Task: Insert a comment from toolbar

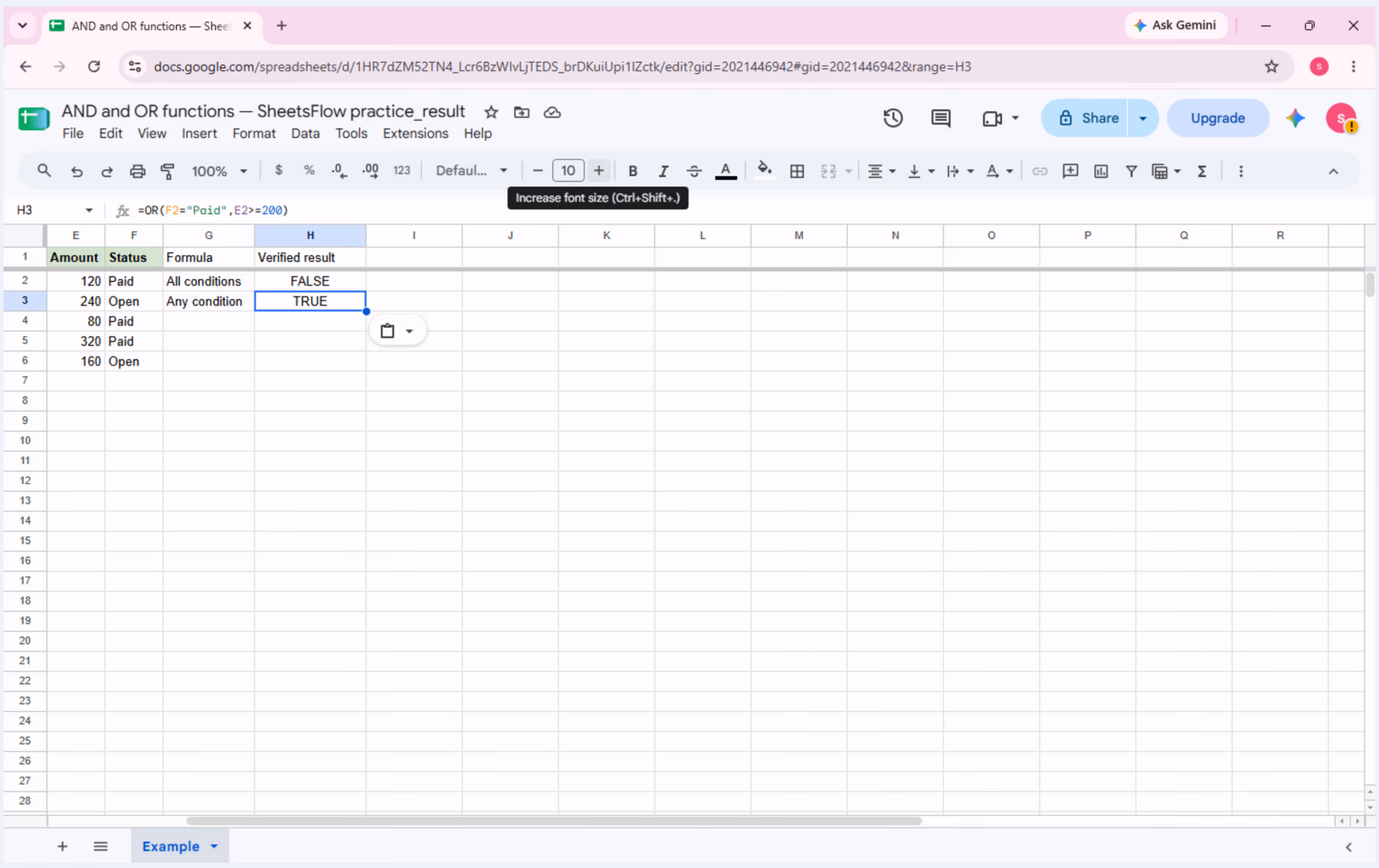Action: [x=1070, y=171]
